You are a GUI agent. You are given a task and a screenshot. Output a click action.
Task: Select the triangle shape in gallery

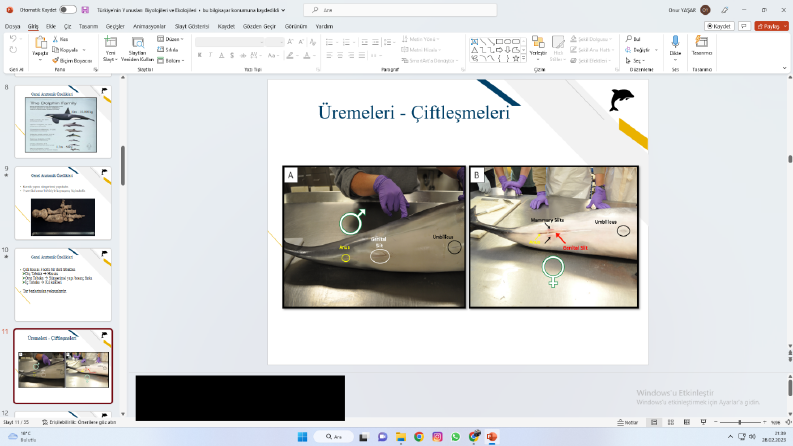click(x=474, y=50)
